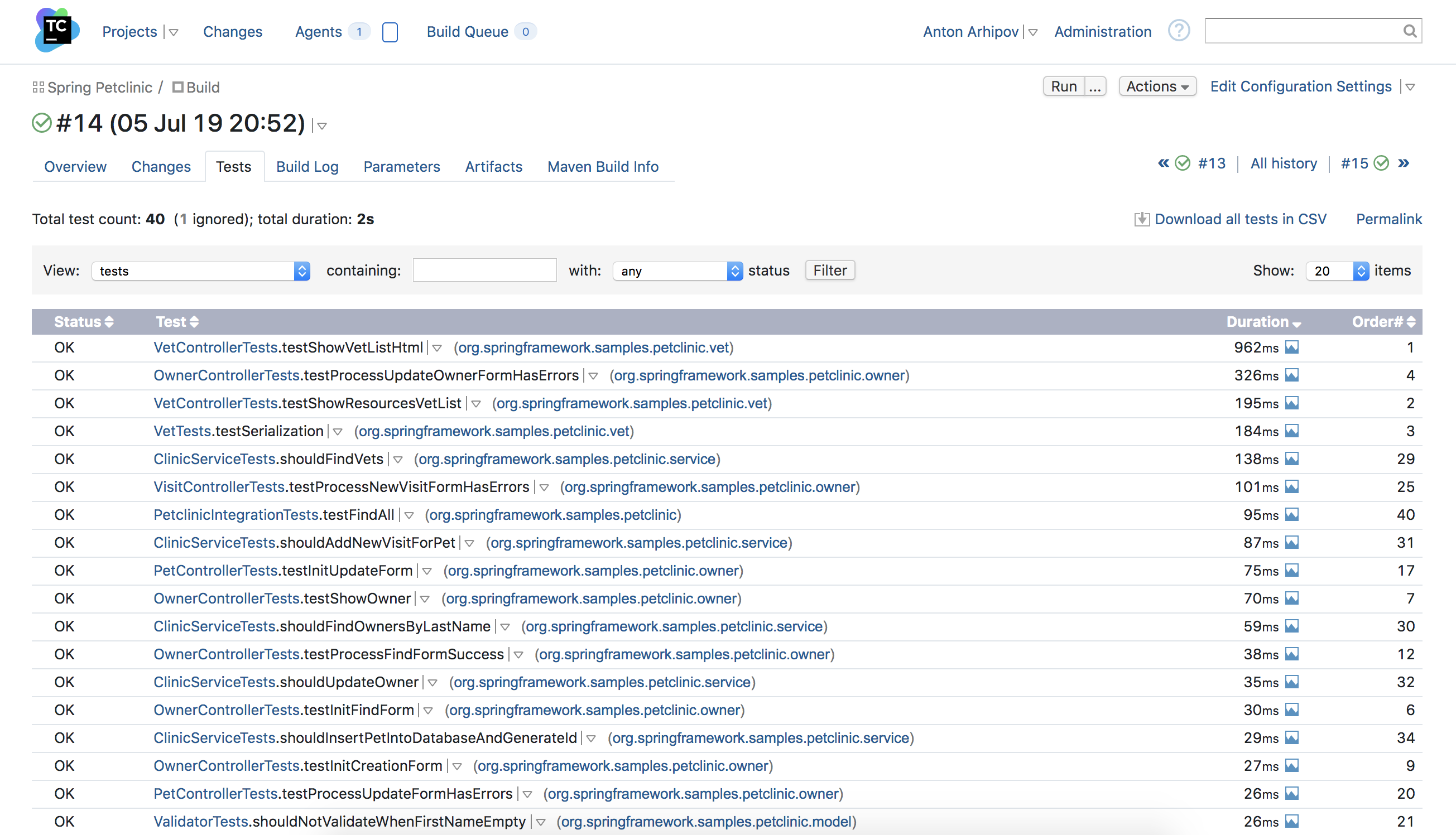Go to Spring Petclinic breadcrumb
Image resolution: width=1456 pixels, height=835 pixels.
[100, 87]
